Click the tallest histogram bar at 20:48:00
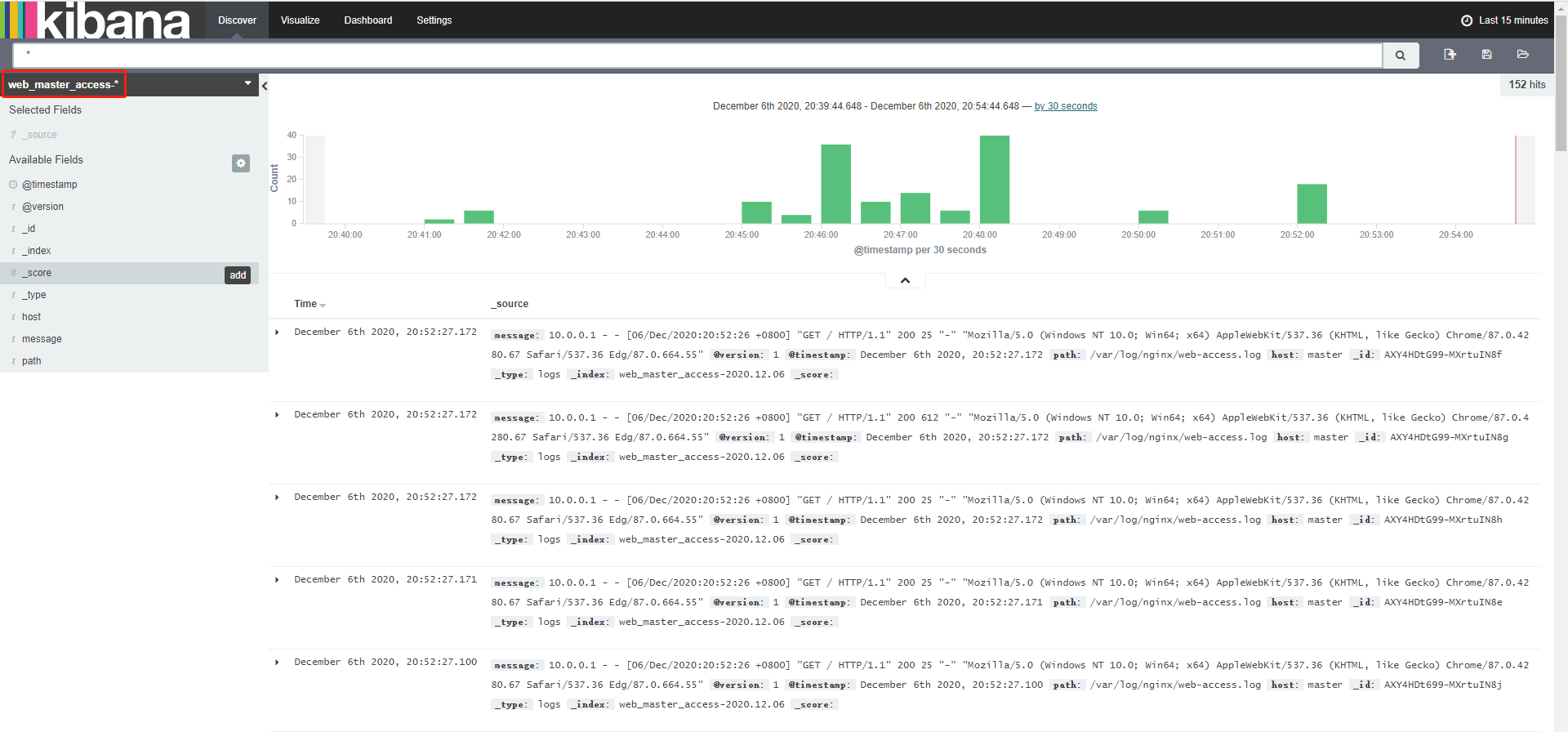Viewport: 1568px width, 732px height. click(x=995, y=180)
